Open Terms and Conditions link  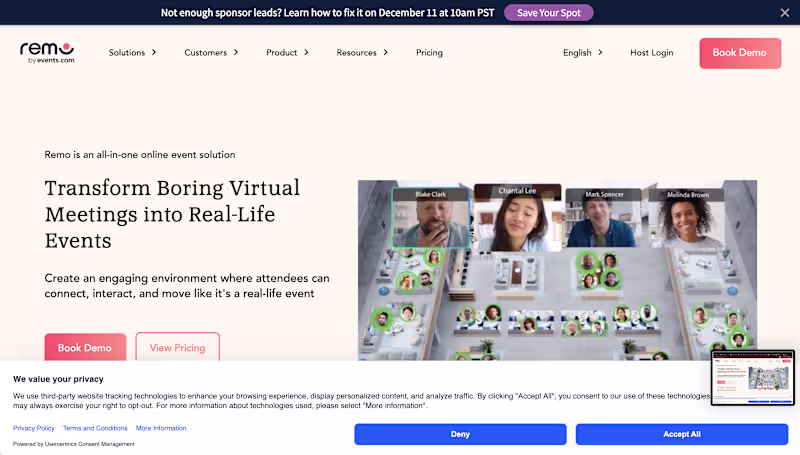point(95,428)
